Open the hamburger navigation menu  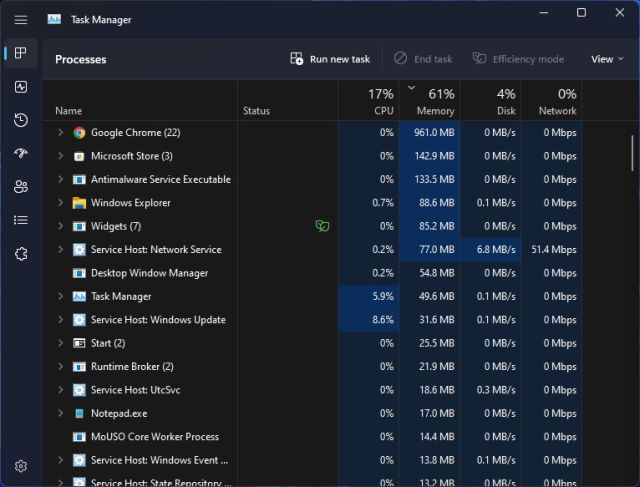coord(21,20)
